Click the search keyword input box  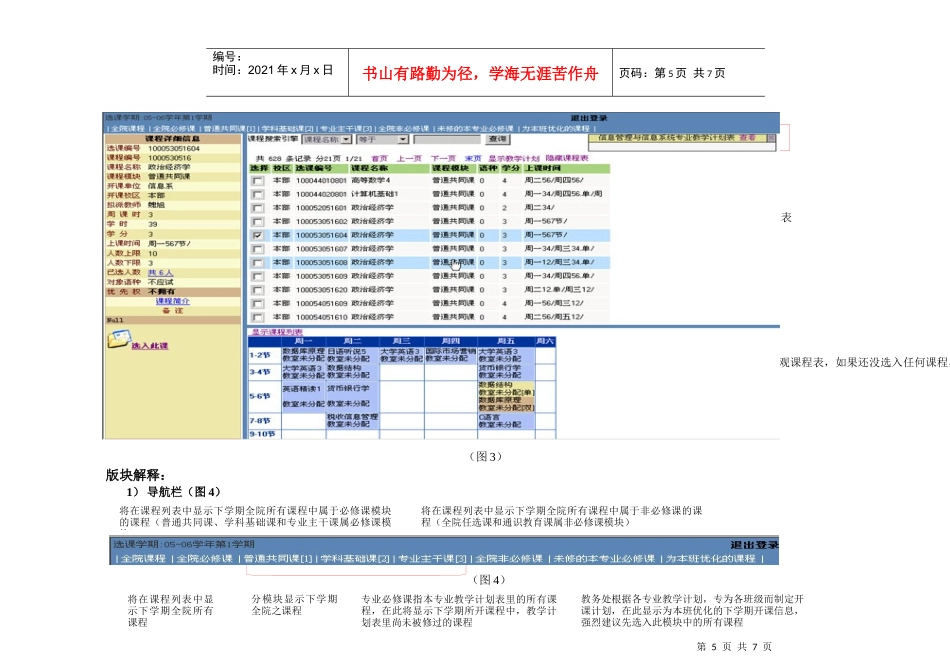pos(447,139)
